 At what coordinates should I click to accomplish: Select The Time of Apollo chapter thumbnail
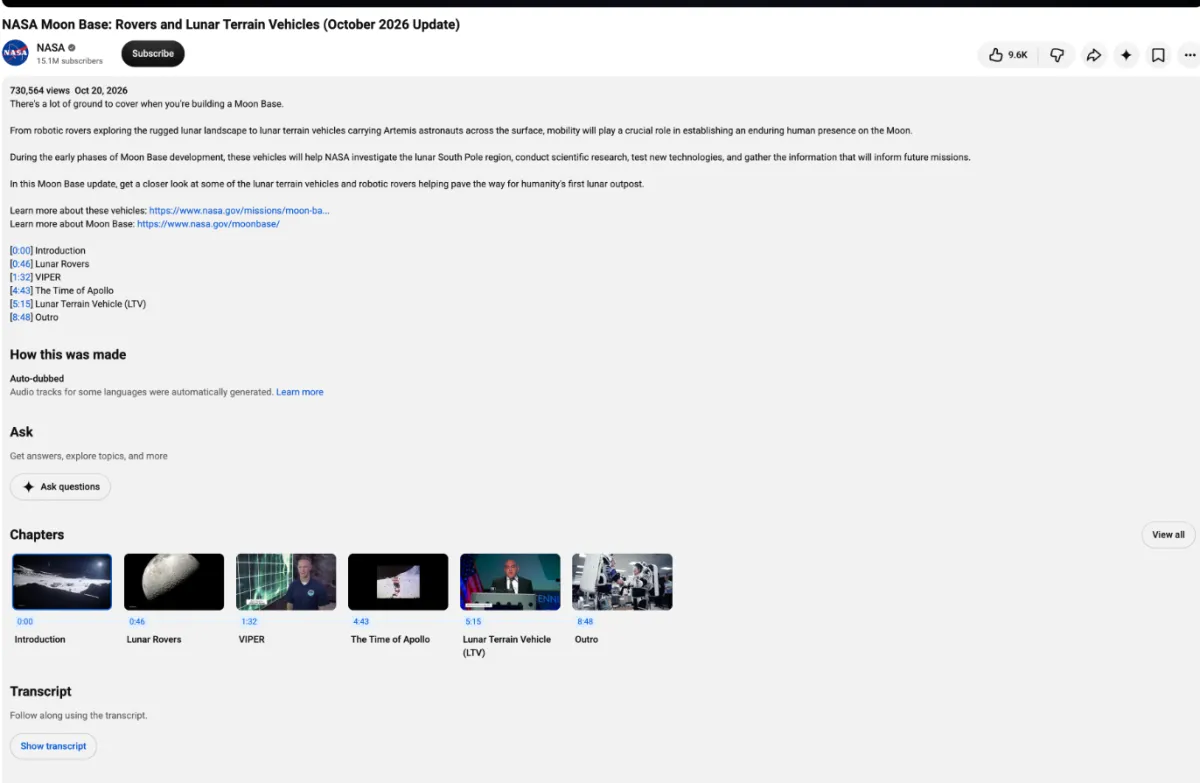click(398, 582)
